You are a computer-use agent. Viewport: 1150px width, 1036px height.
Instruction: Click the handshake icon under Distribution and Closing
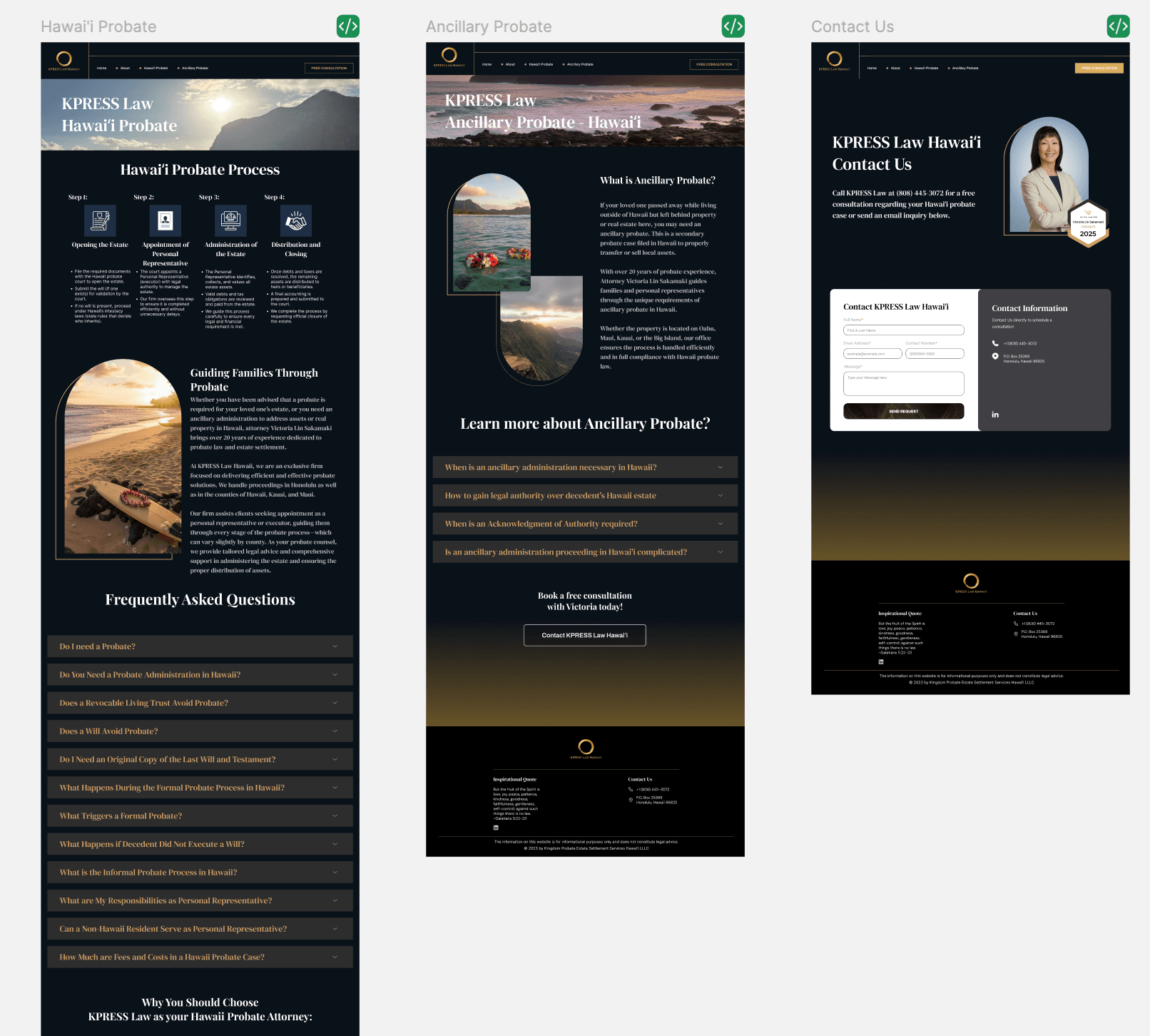[x=295, y=220]
